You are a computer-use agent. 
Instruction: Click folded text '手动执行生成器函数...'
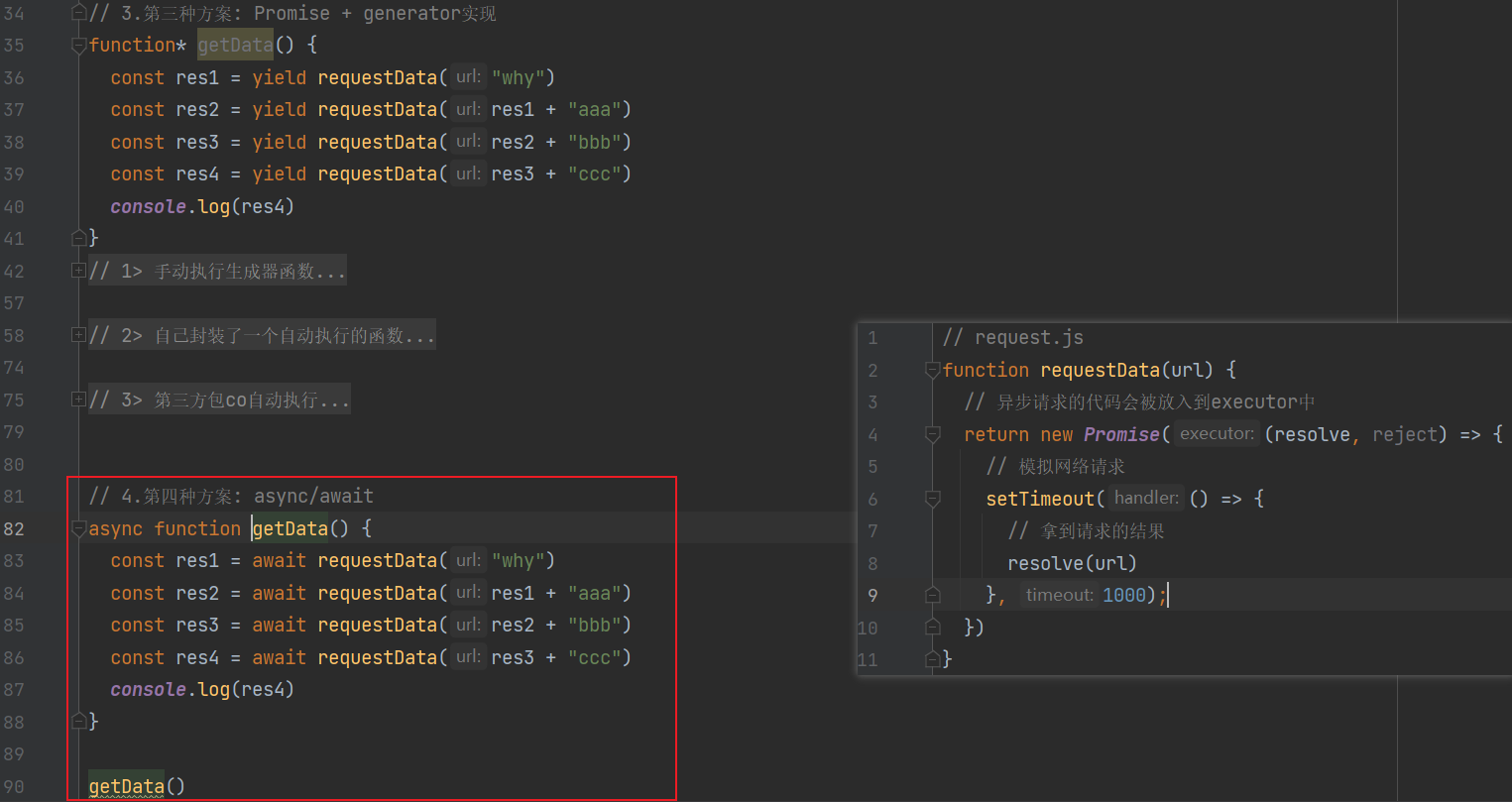pyautogui.click(x=250, y=271)
